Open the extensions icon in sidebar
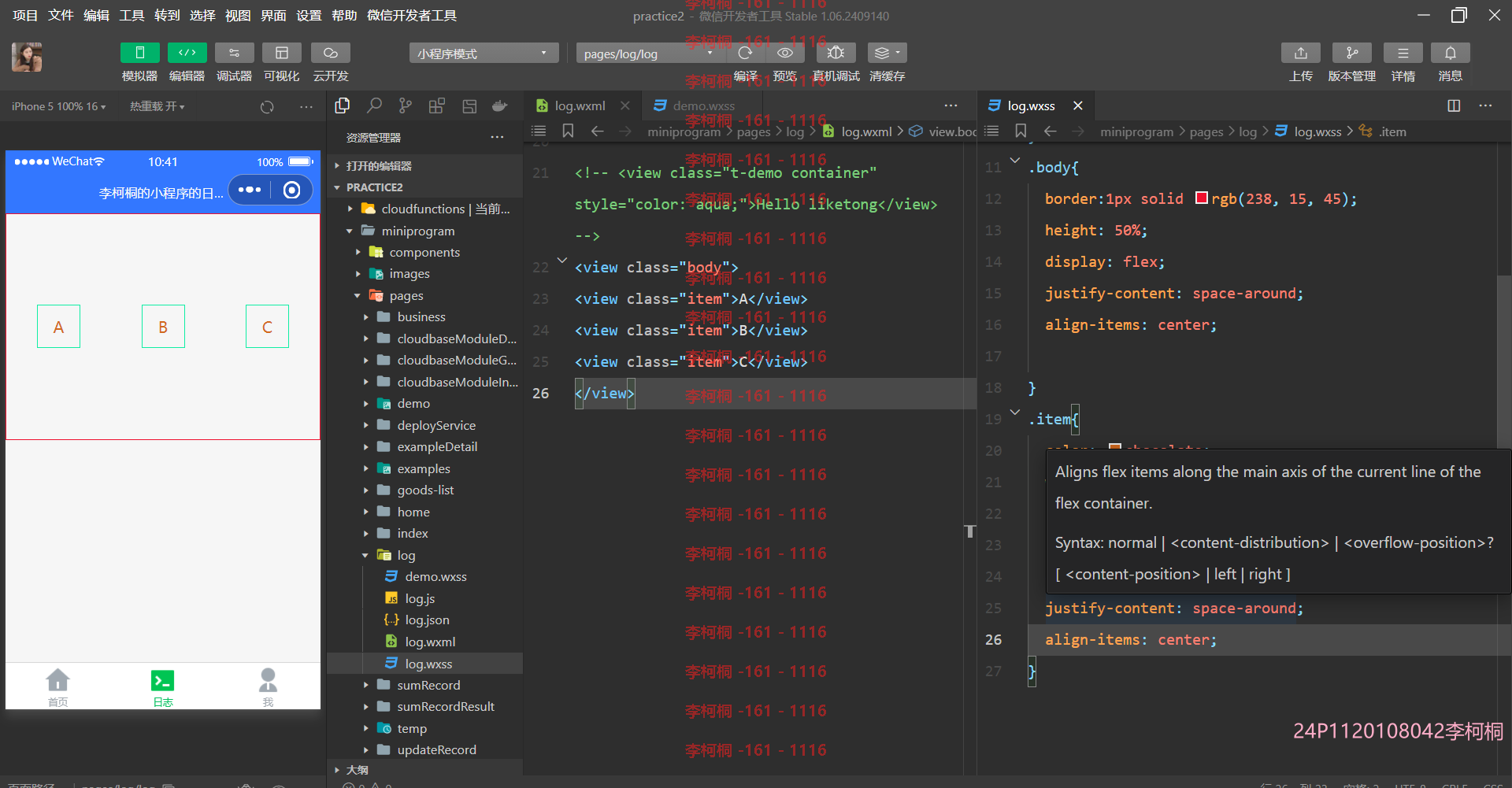 click(x=437, y=105)
